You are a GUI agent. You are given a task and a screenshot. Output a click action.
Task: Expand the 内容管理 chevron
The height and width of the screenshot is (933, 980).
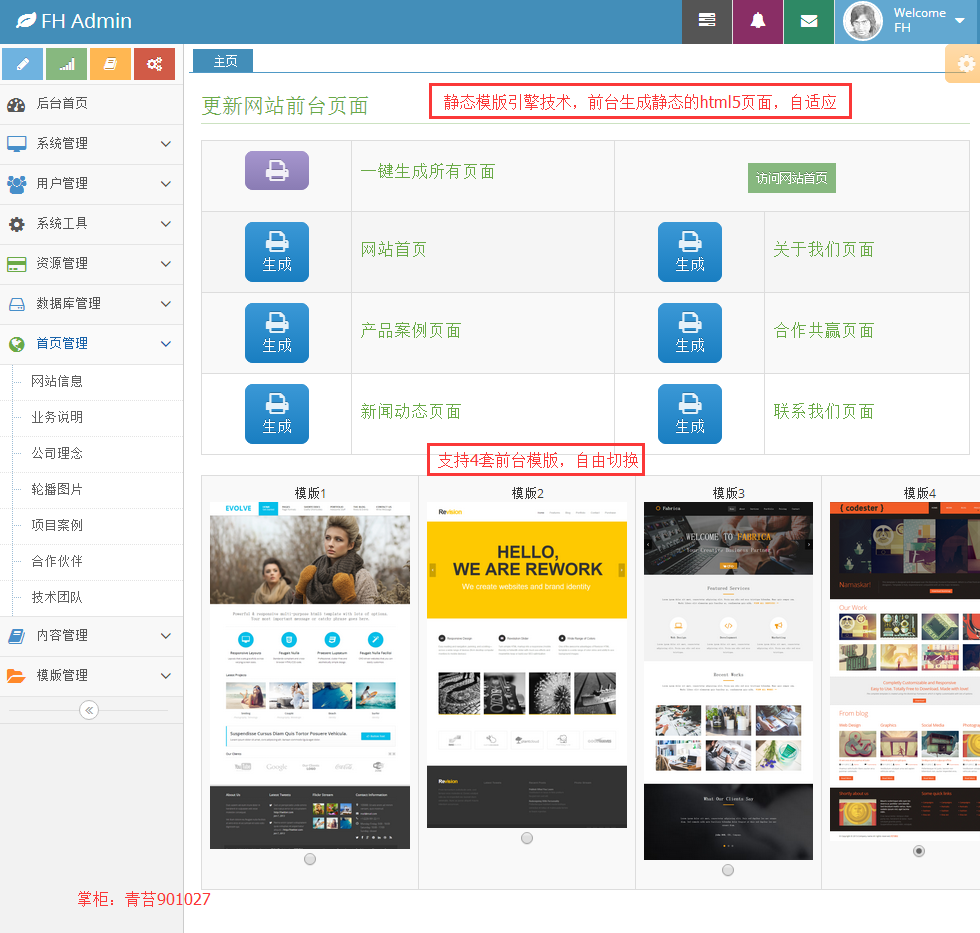point(166,636)
